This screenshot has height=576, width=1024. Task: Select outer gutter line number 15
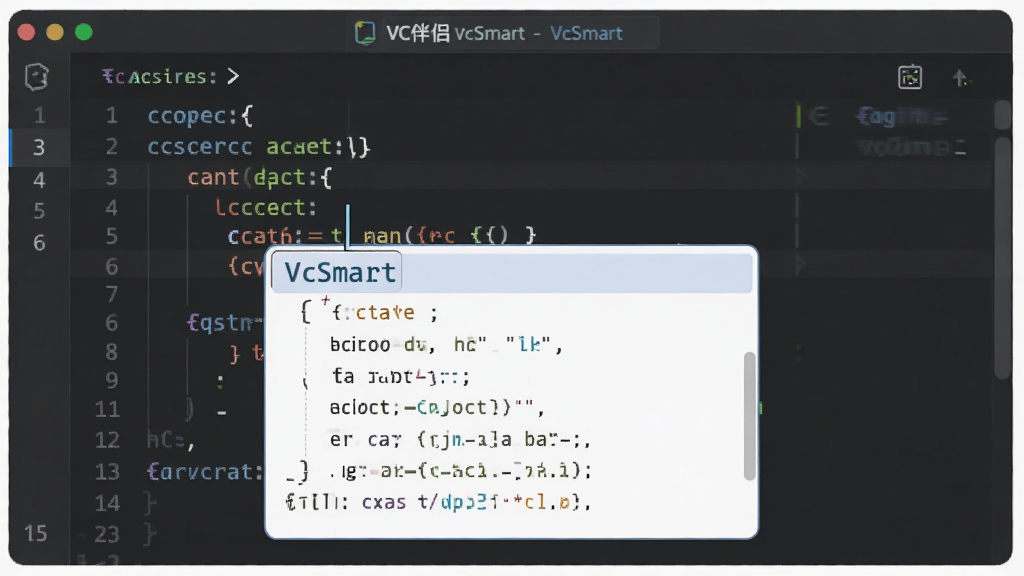36,534
